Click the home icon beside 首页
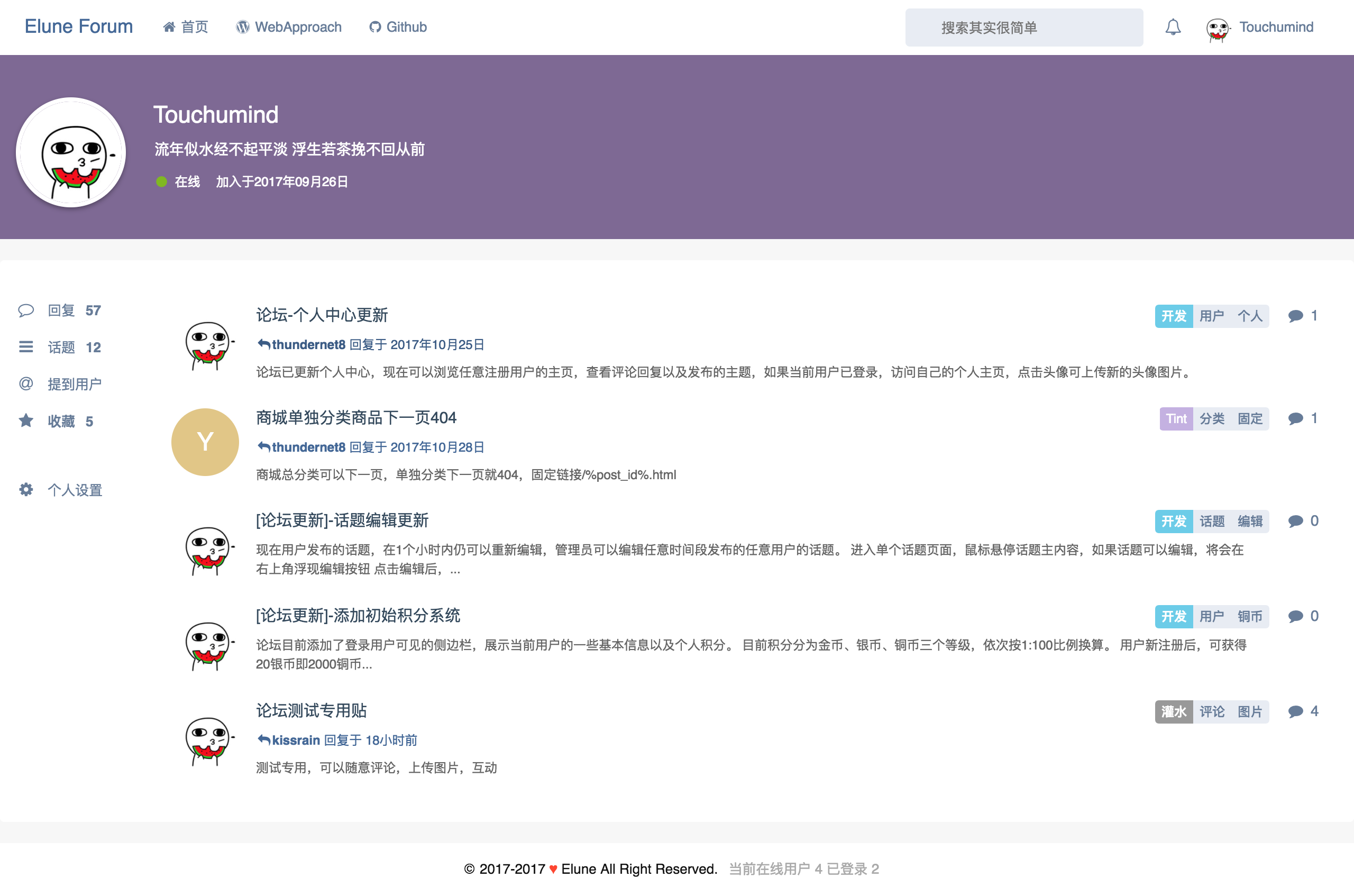Viewport: 1354px width, 896px height. [x=169, y=28]
